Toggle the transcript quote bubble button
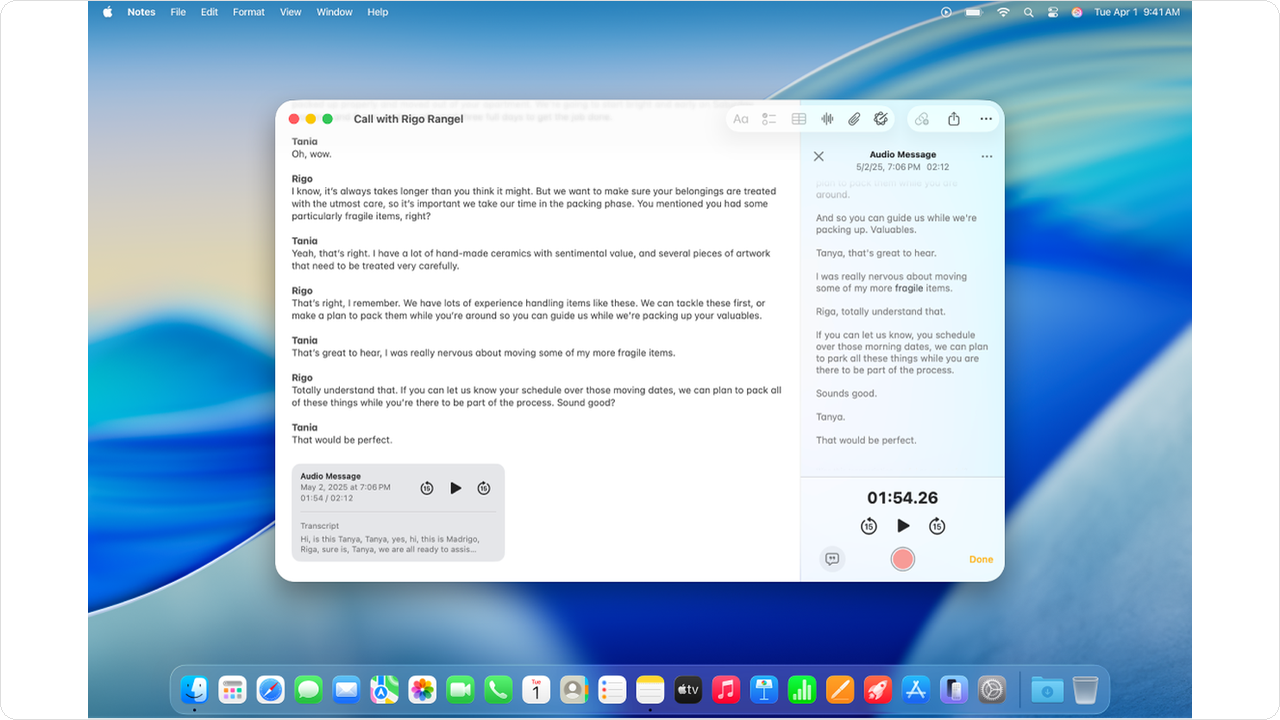 832,559
